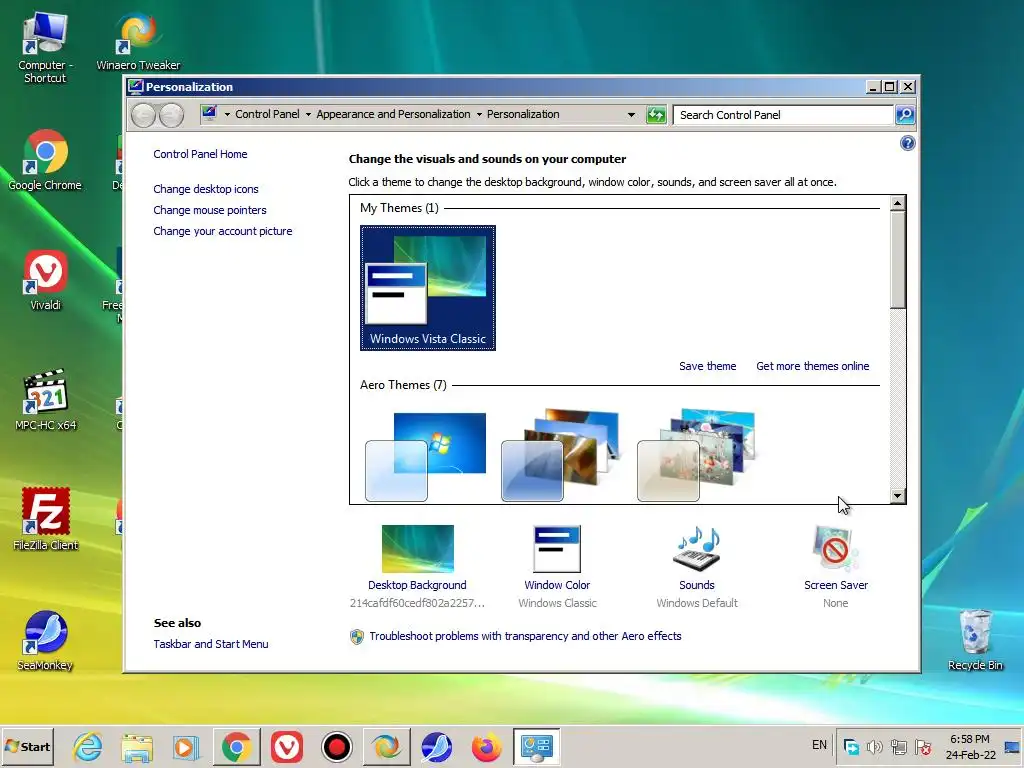Open Troubleshoot problems with transparency link
This screenshot has width=1024, height=768.
pyautogui.click(x=525, y=636)
